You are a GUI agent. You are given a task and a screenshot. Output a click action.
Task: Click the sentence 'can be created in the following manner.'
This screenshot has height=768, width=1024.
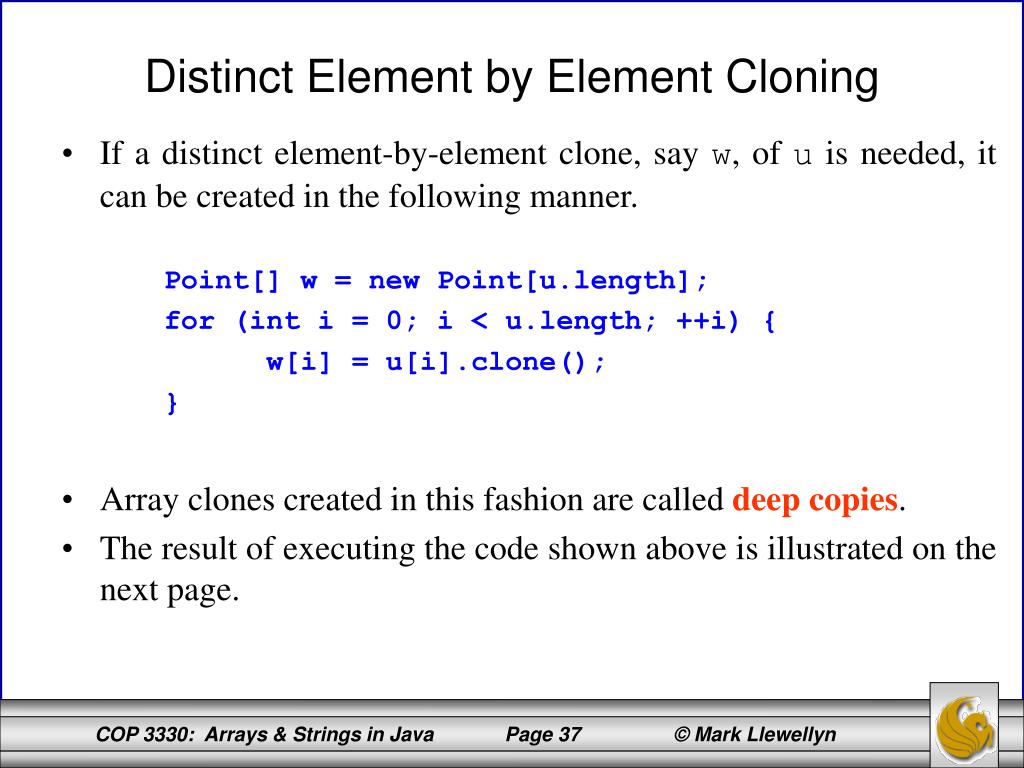pos(368,196)
